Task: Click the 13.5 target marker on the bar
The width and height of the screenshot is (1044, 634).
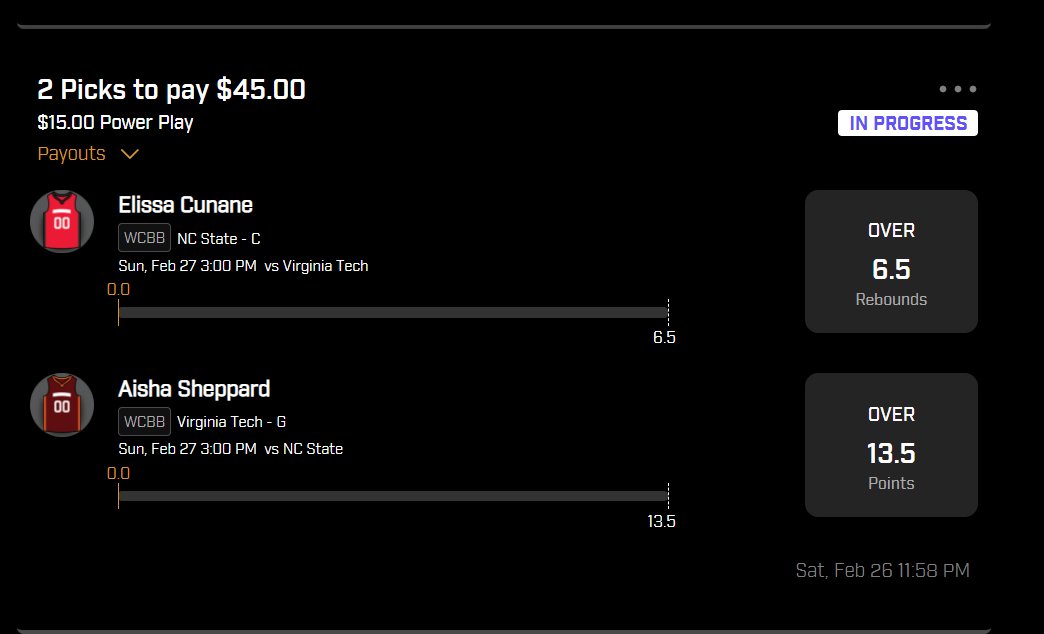Action: pos(661,521)
